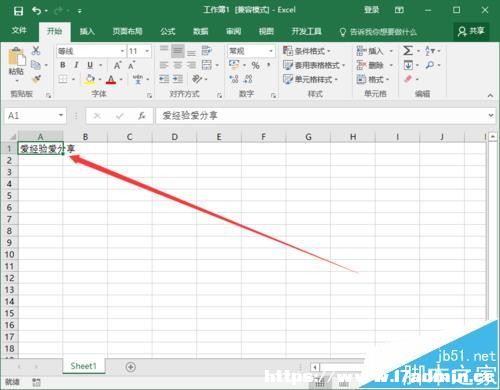Switch to the 插入 ribbon tab
The width and height of the screenshot is (500, 390).
tap(87, 32)
